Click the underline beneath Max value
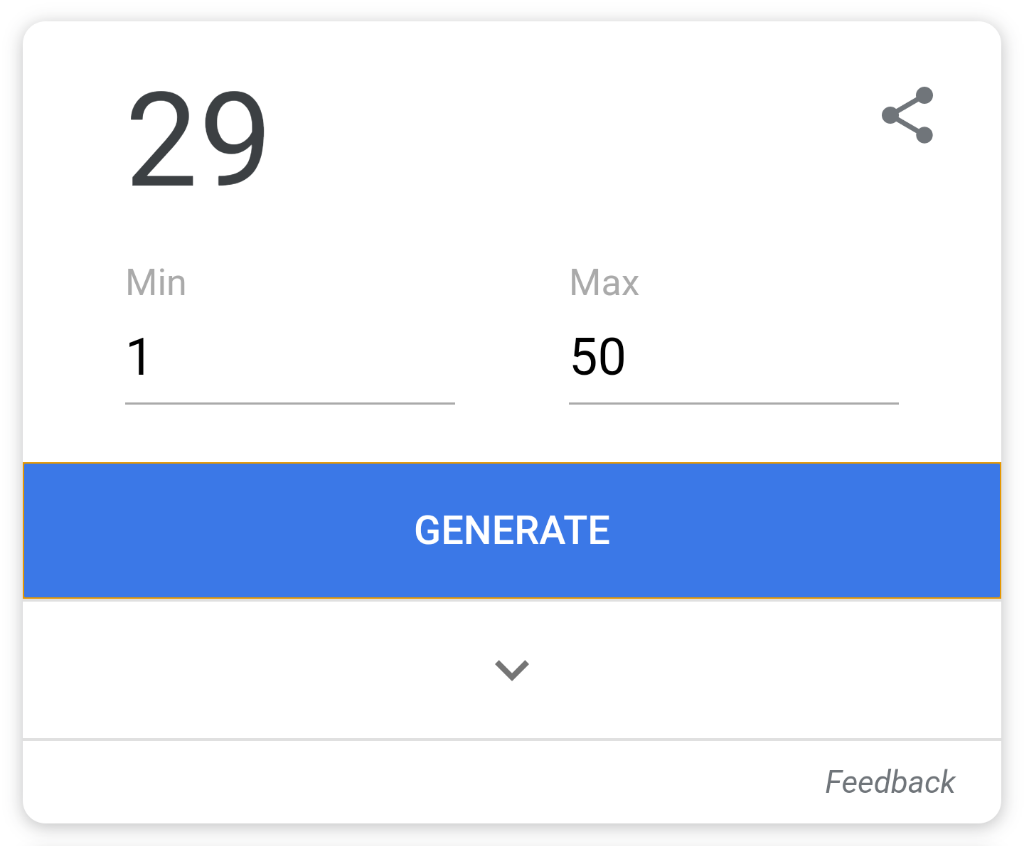 tap(733, 403)
